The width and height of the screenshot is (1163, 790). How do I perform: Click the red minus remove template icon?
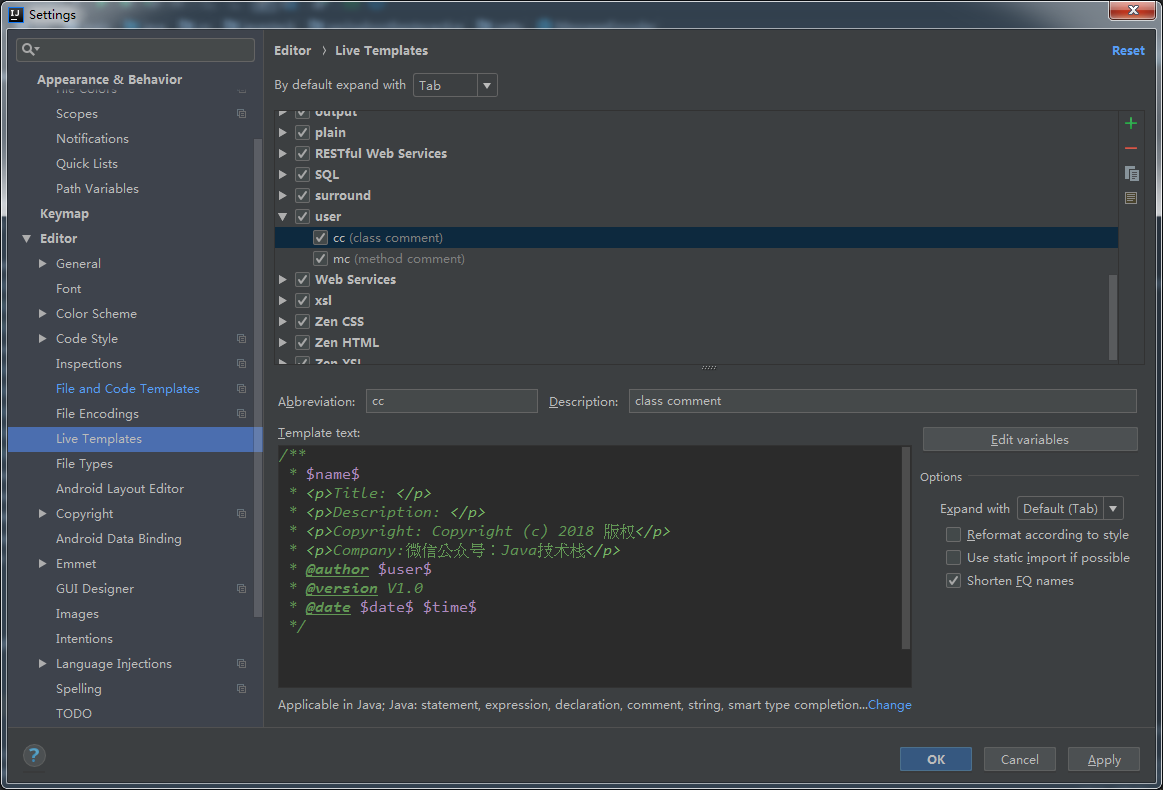pos(1131,148)
